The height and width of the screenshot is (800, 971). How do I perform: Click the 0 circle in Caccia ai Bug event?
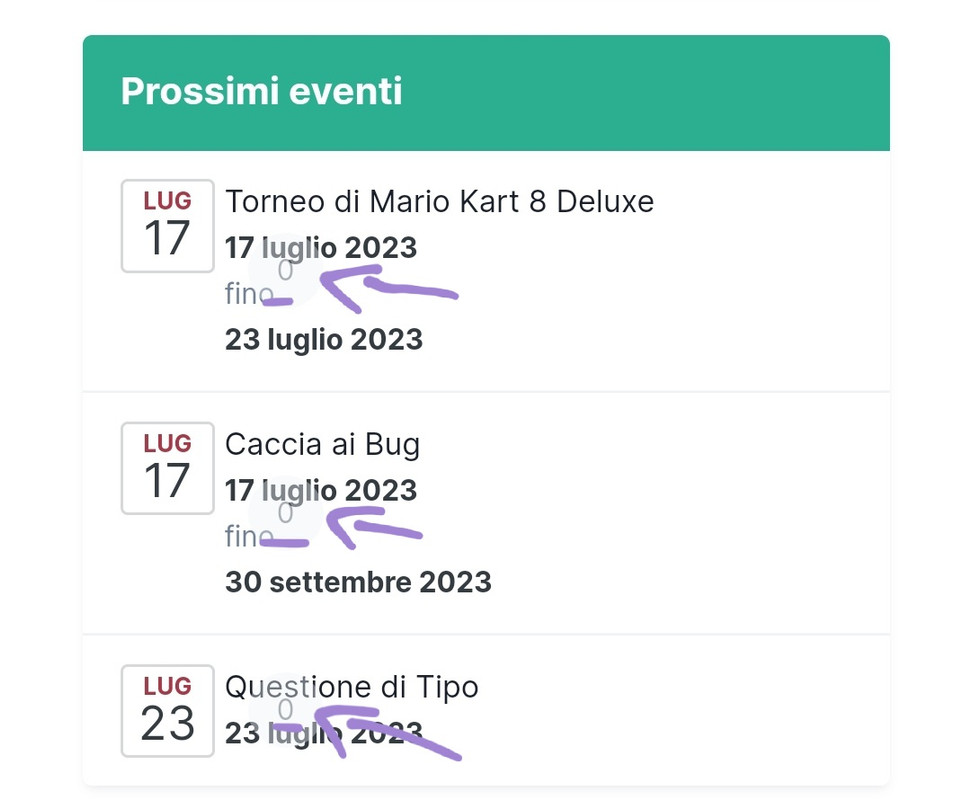[285, 514]
